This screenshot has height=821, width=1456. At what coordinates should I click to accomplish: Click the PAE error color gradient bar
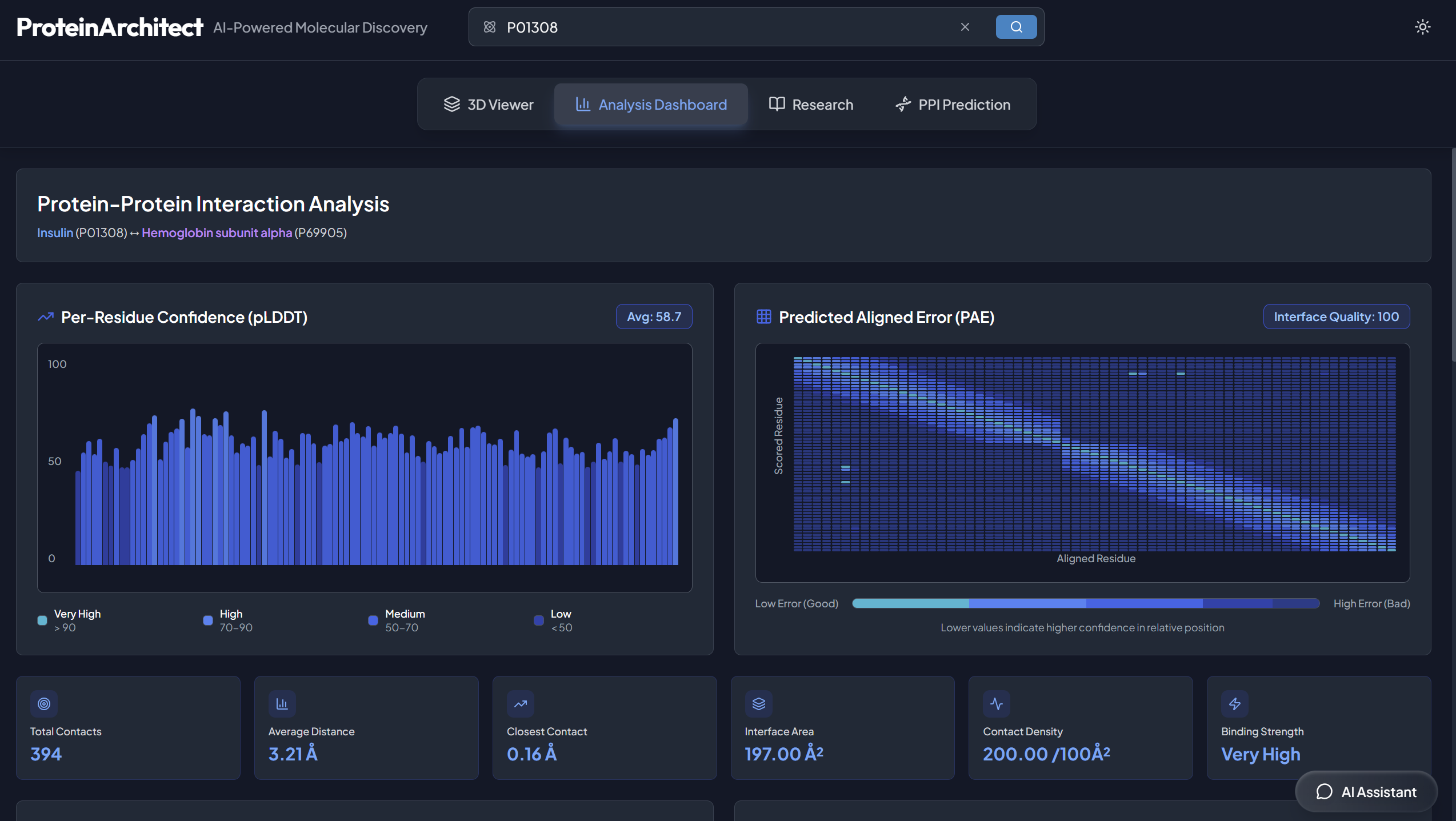click(1086, 603)
